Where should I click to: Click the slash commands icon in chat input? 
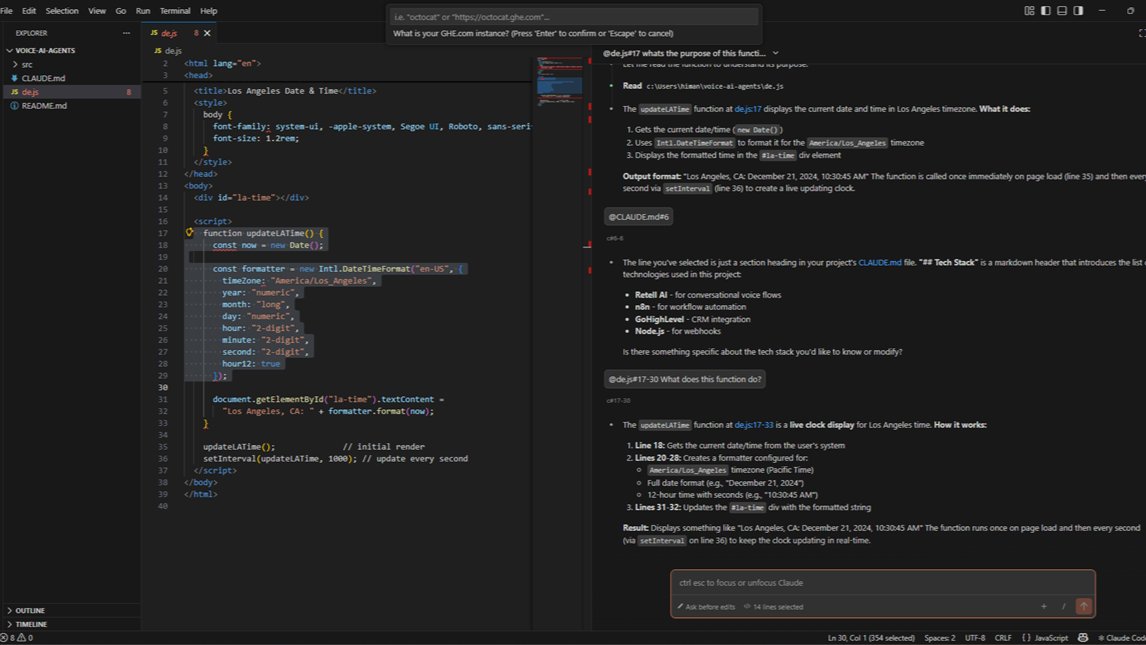[1065, 606]
